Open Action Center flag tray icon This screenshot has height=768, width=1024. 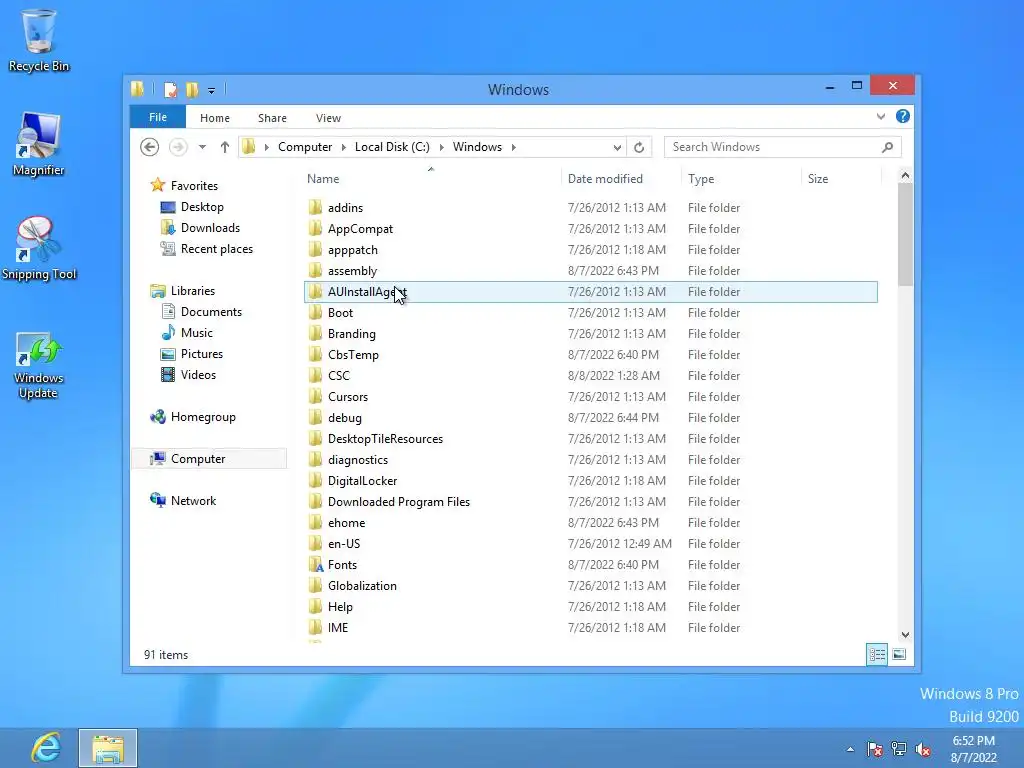[x=874, y=749]
